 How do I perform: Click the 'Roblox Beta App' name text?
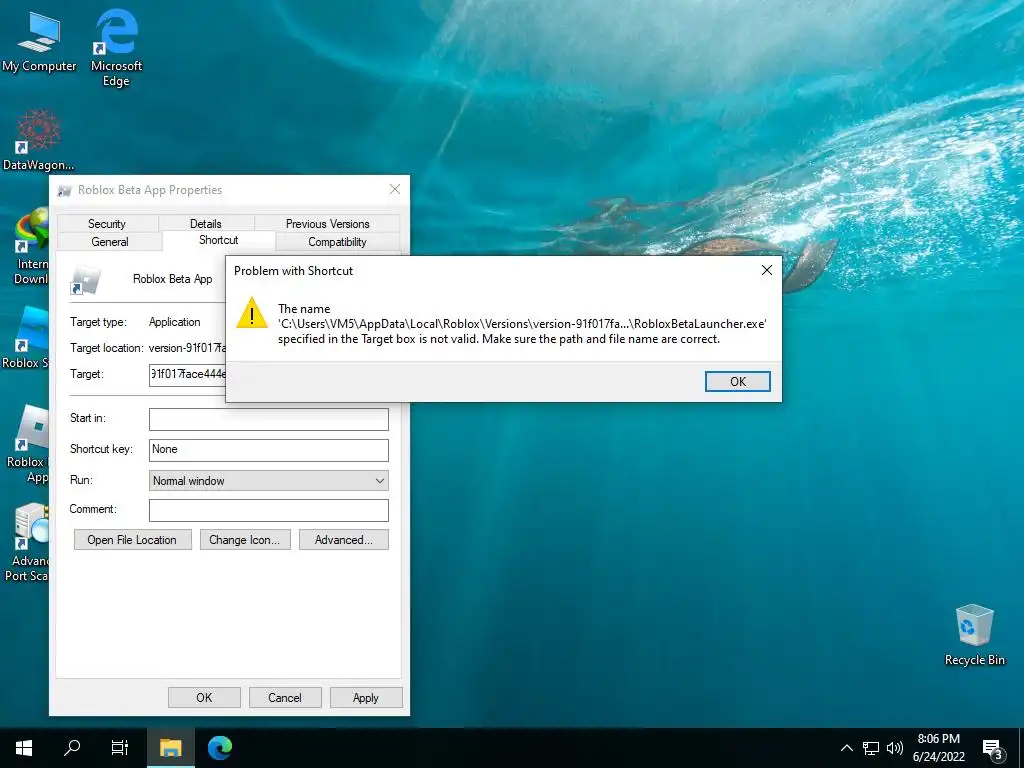coord(172,279)
